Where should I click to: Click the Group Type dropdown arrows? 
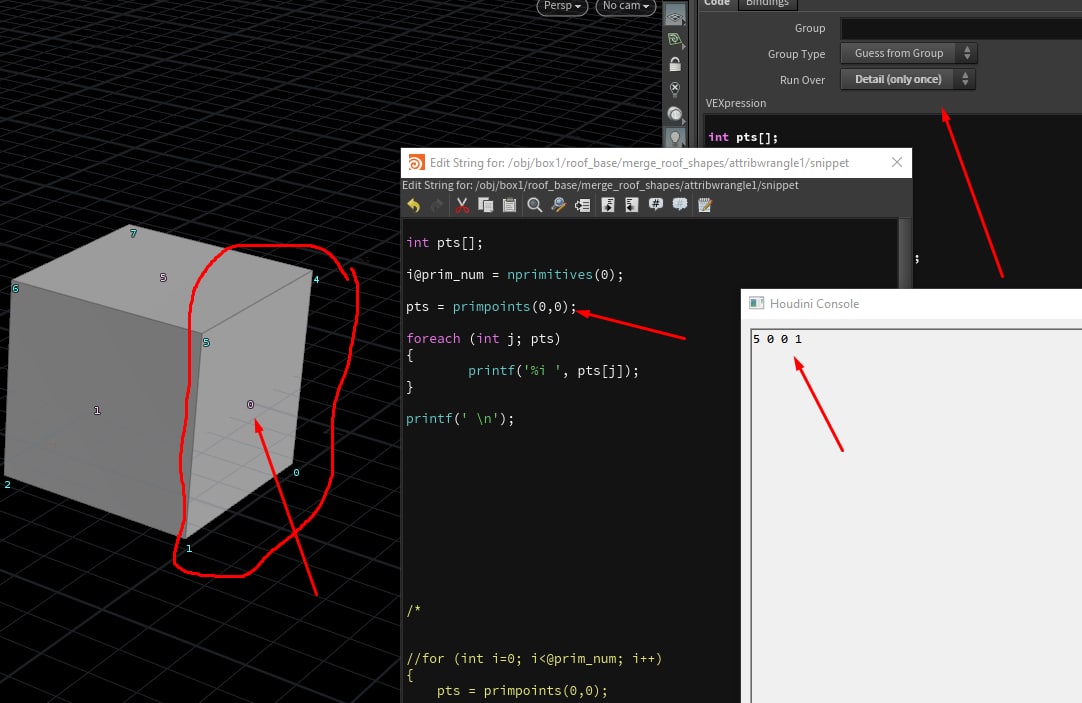click(x=967, y=53)
